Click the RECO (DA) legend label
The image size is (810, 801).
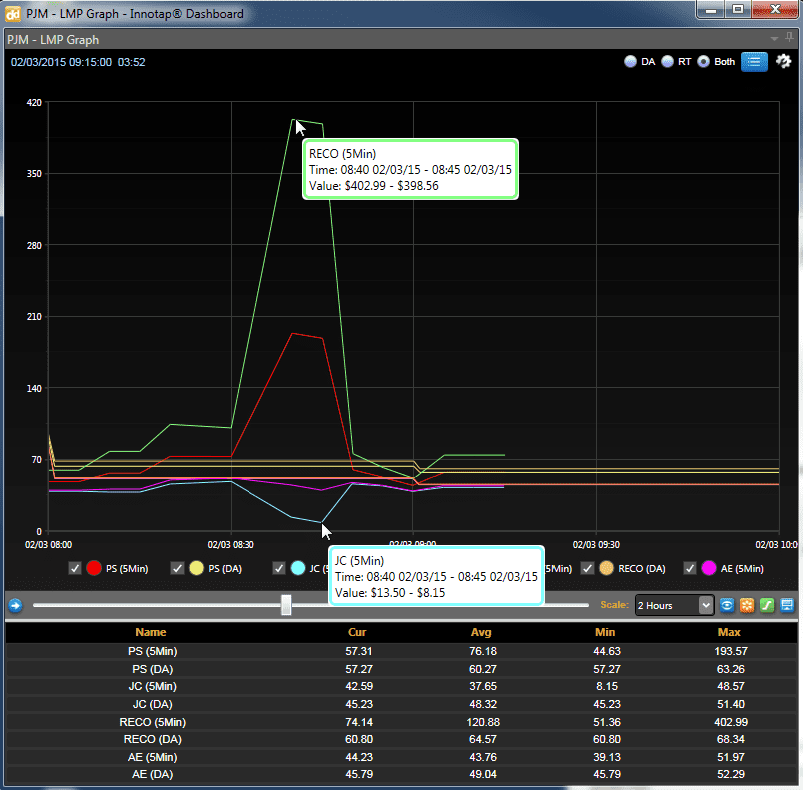(x=642, y=569)
